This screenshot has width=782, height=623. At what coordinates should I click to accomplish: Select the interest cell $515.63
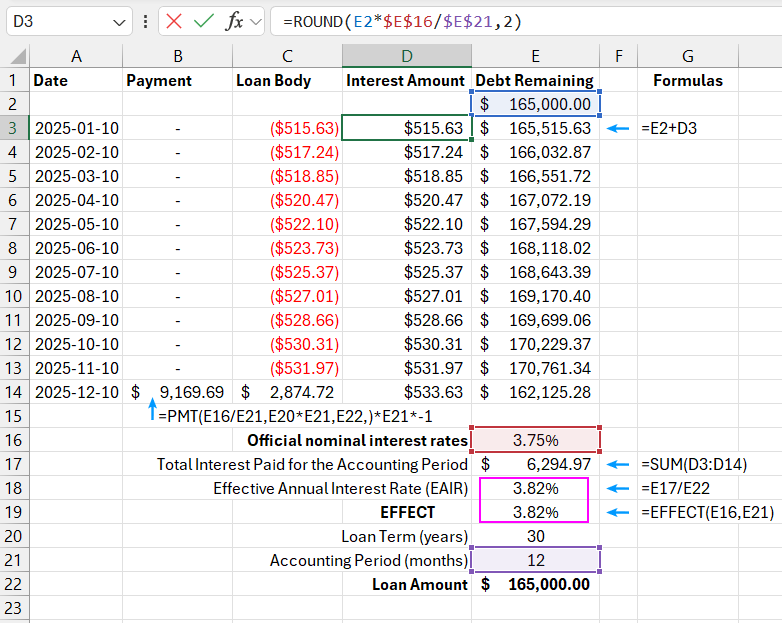[407, 128]
